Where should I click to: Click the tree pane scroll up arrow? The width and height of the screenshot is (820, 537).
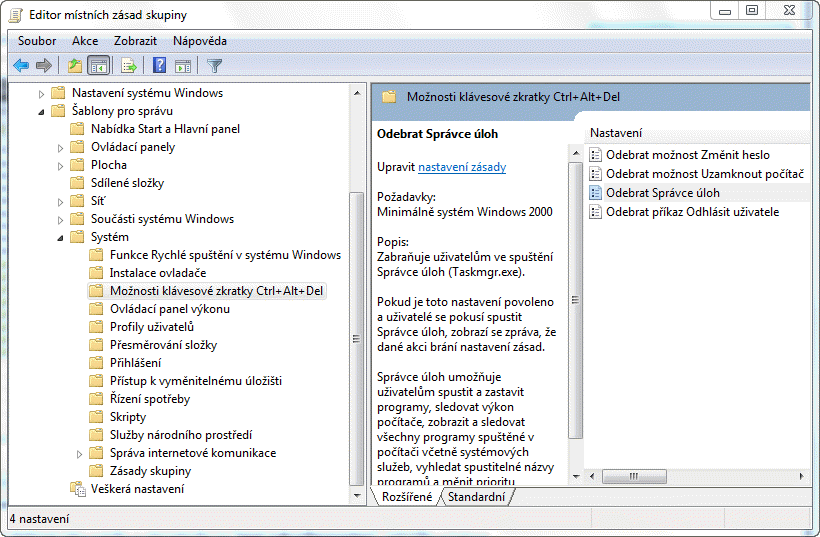tap(357, 93)
